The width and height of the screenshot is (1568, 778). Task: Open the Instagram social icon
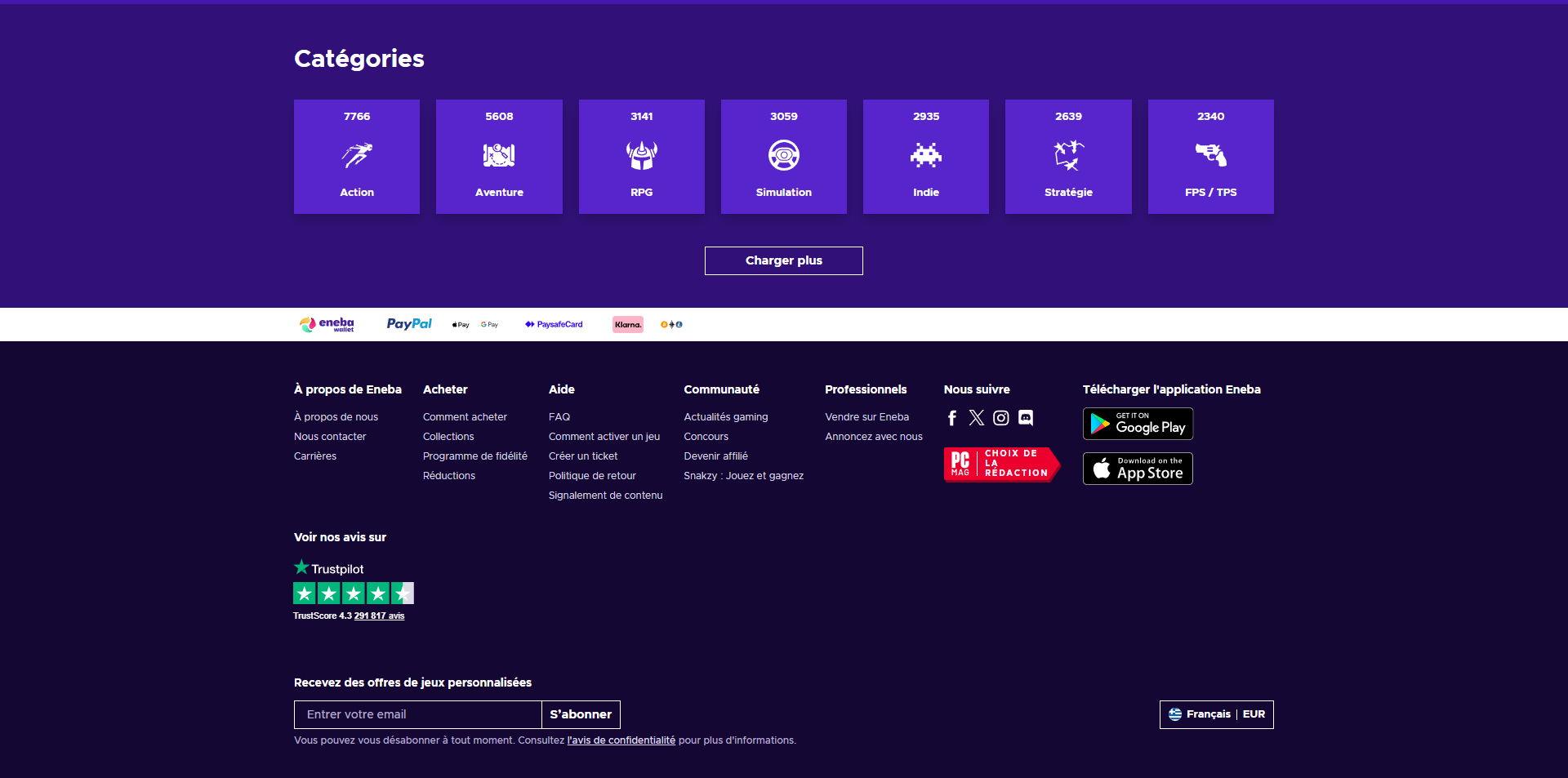coord(1001,418)
